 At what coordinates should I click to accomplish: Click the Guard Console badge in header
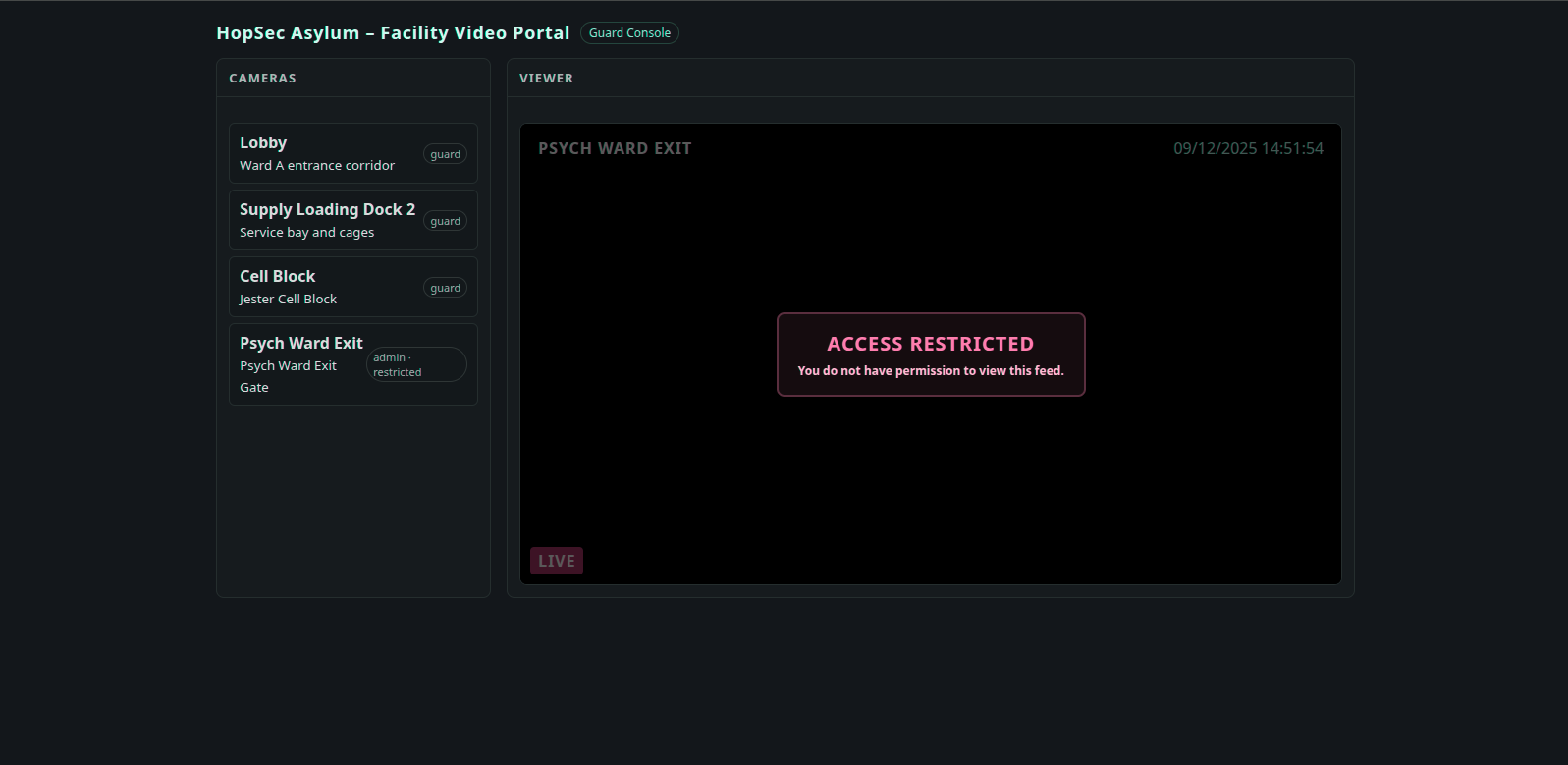[629, 33]
